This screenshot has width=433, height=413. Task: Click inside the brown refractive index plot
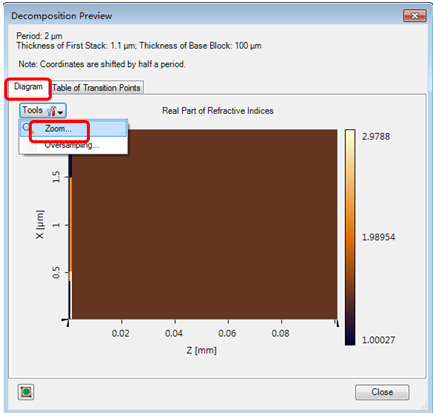(204, 224)
